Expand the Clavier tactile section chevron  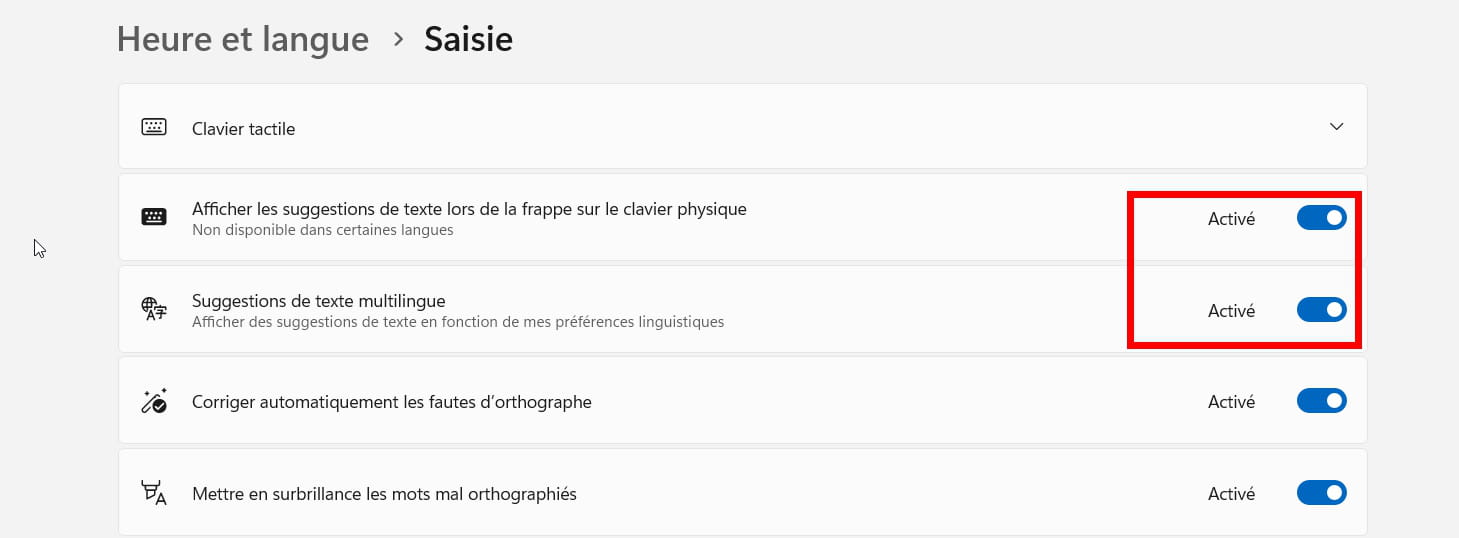pos(1337,127)
